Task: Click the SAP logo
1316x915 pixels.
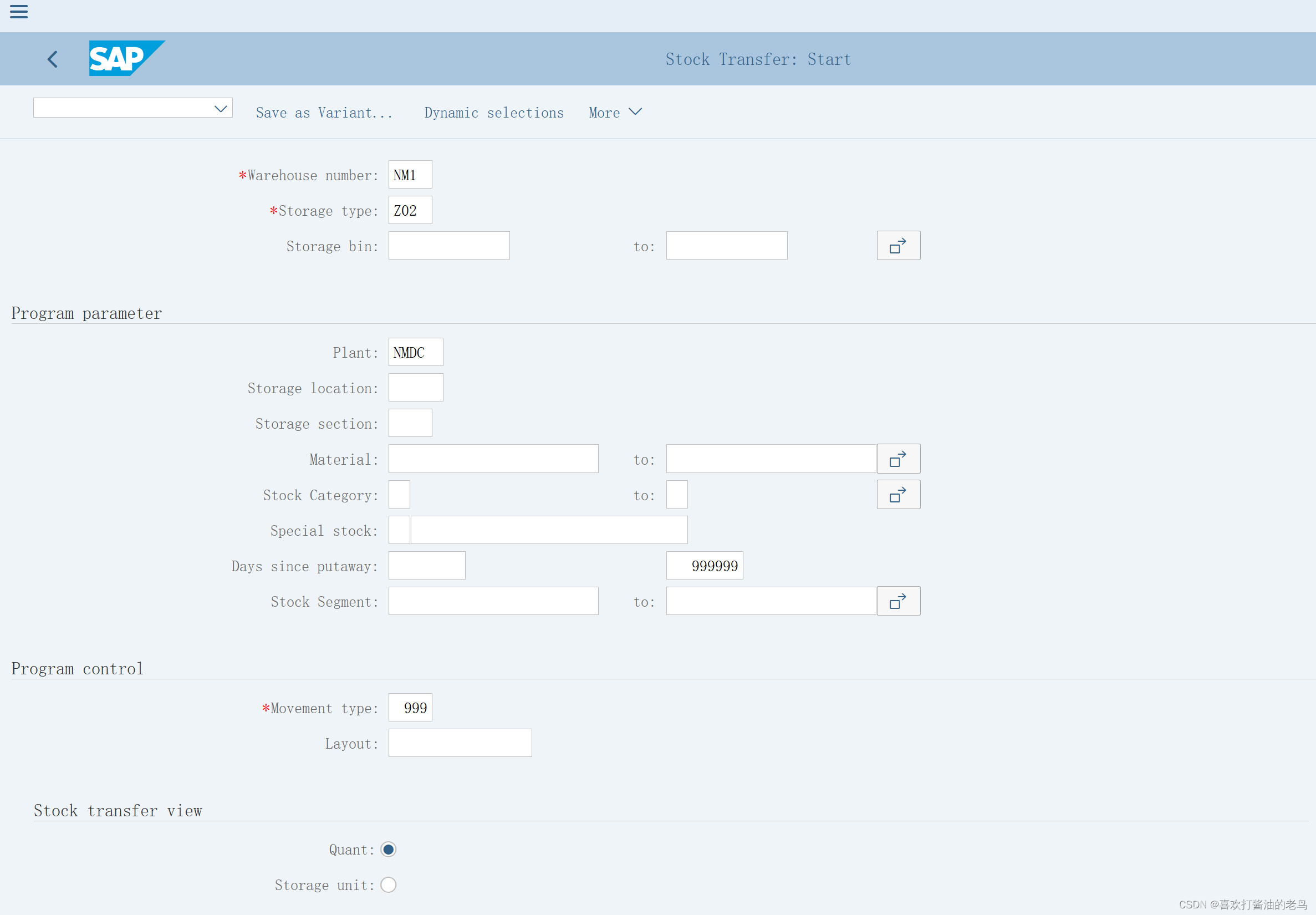Action: click(126, 58)
